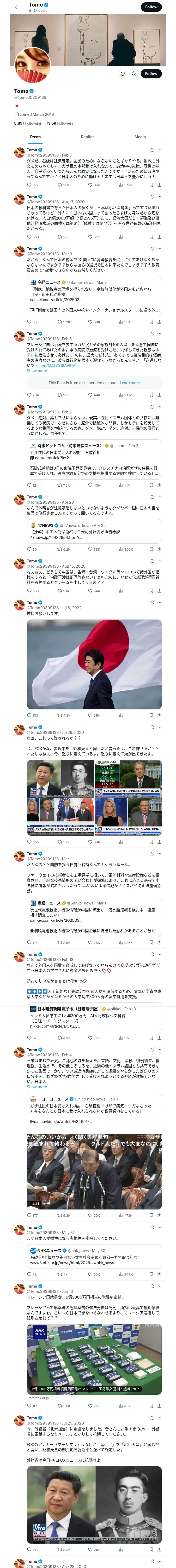The height and width of the screenshot is (1568, 176).
Task: Open the profile search magnifier icon
Action: click(x=133, y=74)
